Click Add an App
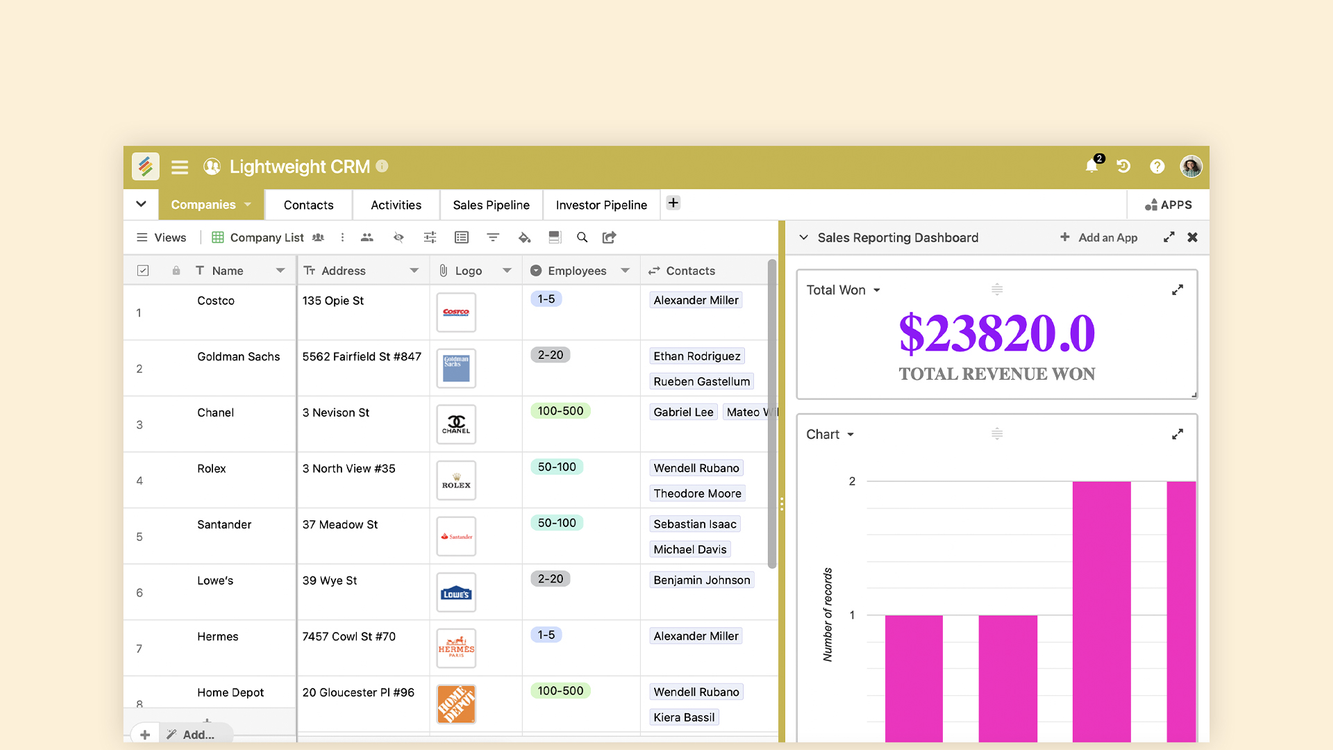This screenshot has width=1333, height=750. [x=1099, y=238]
